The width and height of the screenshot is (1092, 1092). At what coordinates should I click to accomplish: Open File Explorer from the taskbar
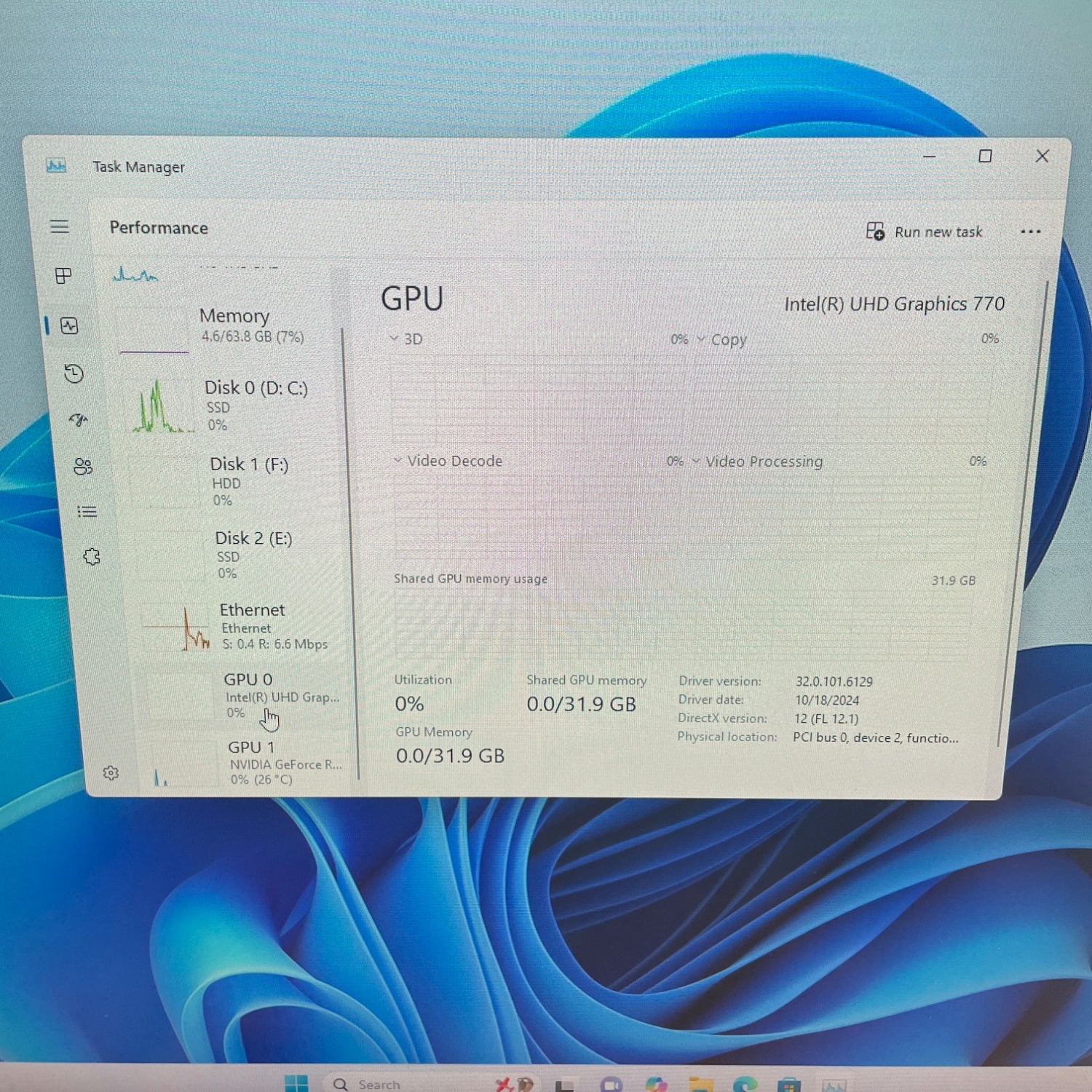(x=700, y=1085)
